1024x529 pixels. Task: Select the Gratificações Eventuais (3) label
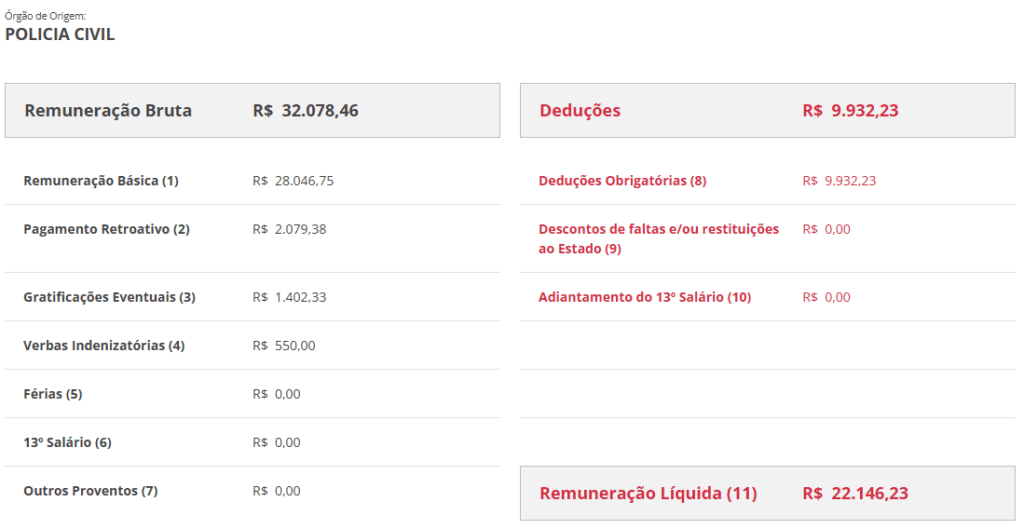click(109, 297)
